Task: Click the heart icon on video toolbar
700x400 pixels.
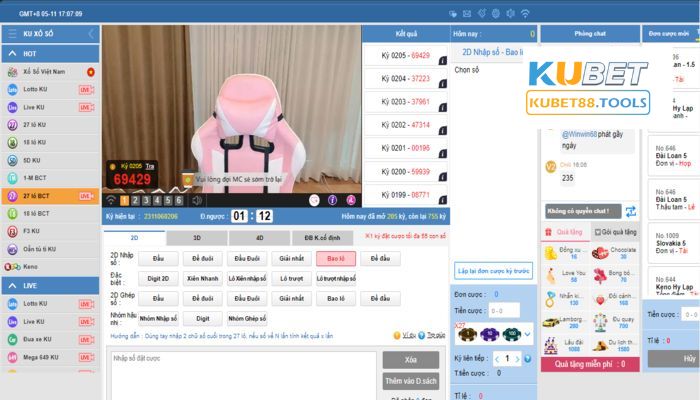Action: click(x=314, y=200)
